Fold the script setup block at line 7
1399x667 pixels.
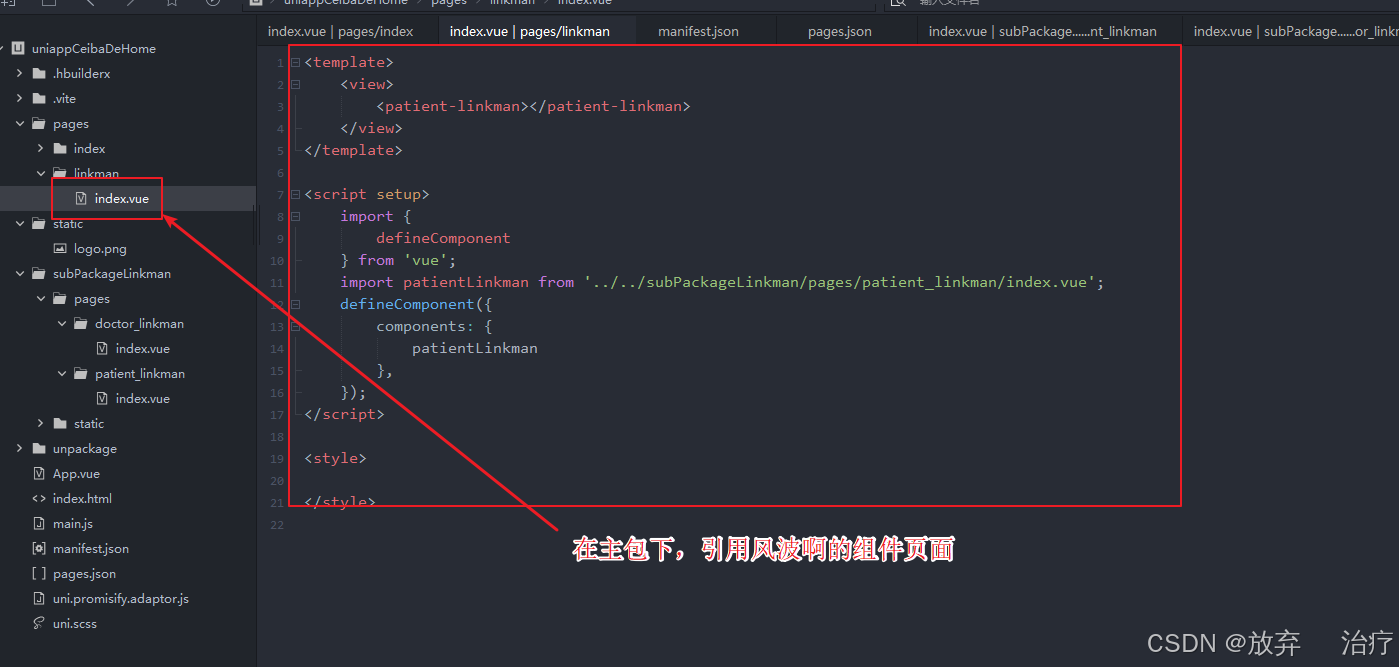point(295,194)
